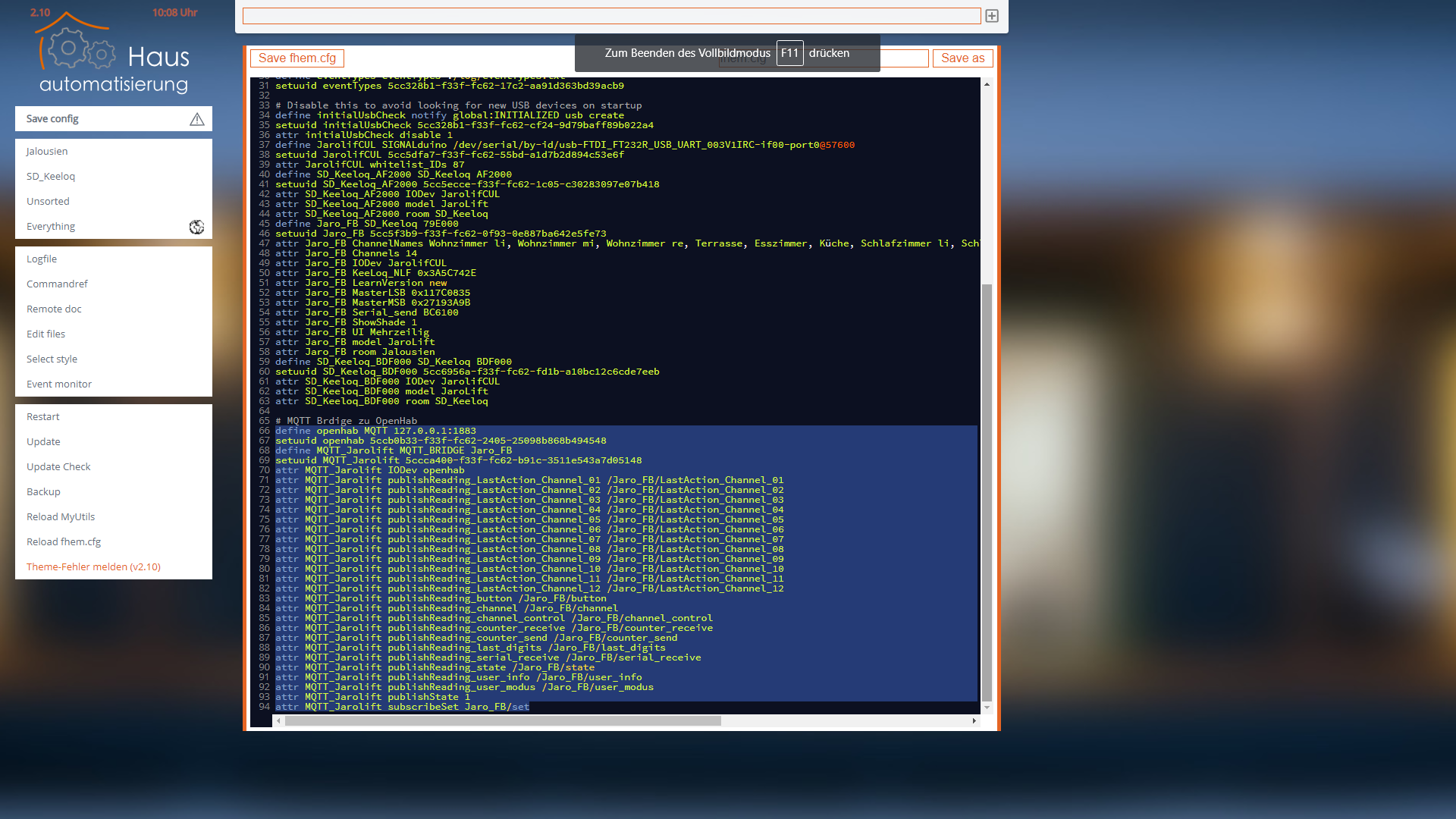Image resolution: width=1456 pixels, height=819 pixels.
Task: Click the Hausautomatisierung gears logo
Action: (x=80, y=49)
